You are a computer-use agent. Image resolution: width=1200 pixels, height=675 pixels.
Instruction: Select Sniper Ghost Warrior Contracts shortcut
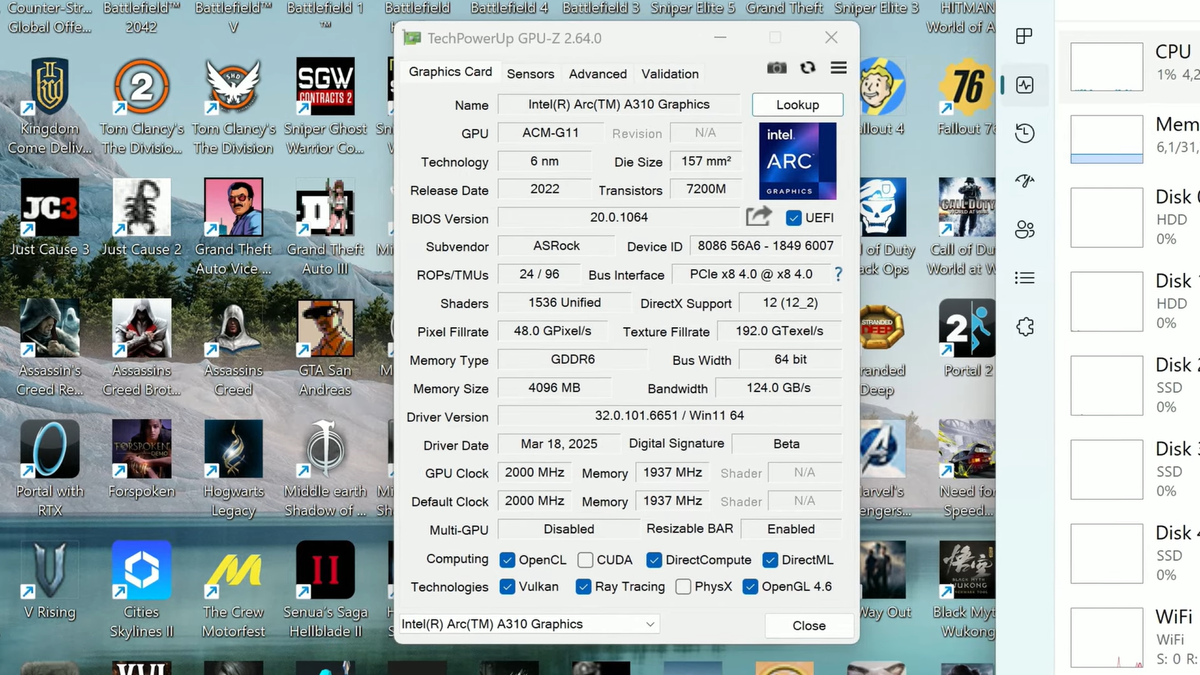[x=325, y=106]
